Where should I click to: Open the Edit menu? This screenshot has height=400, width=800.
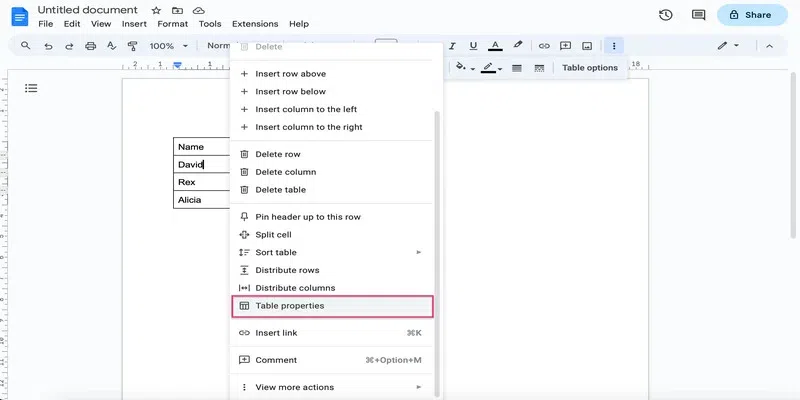coord(72,24)
